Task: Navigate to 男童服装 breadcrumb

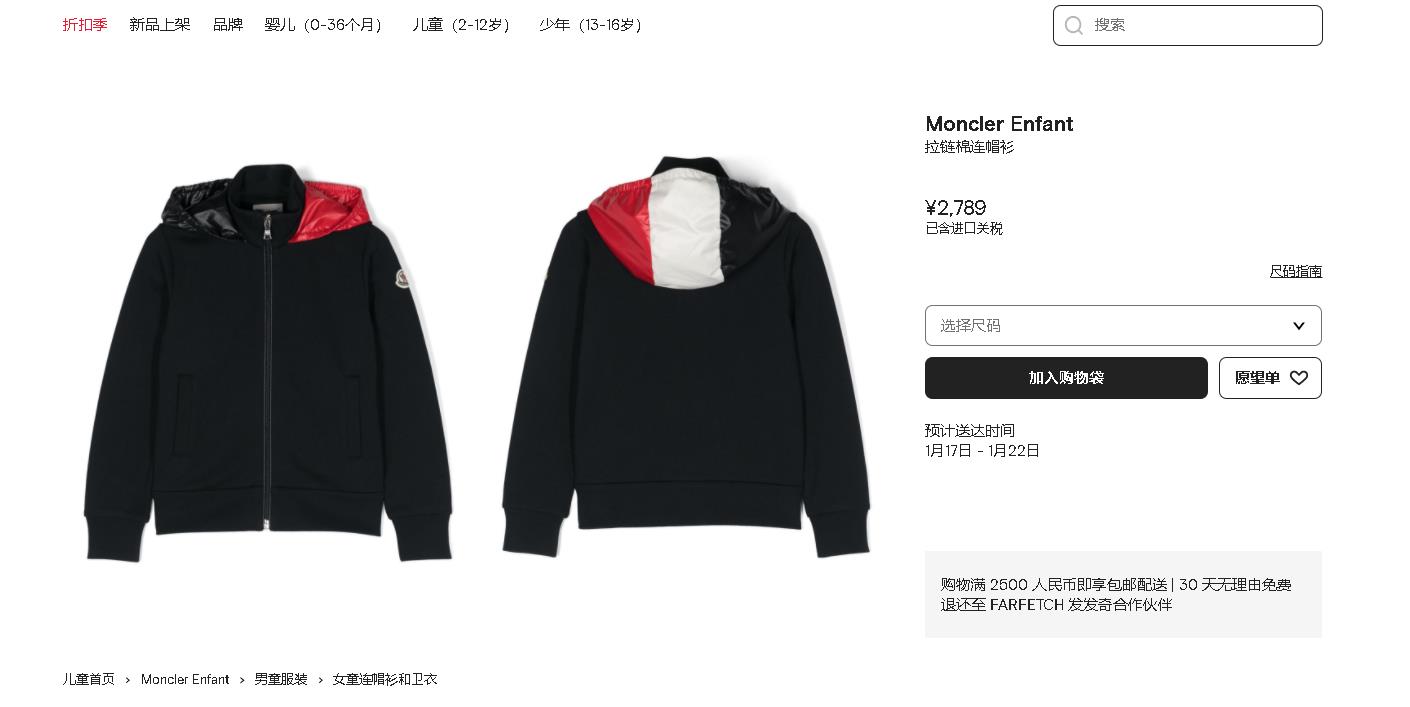Action: 281,679
